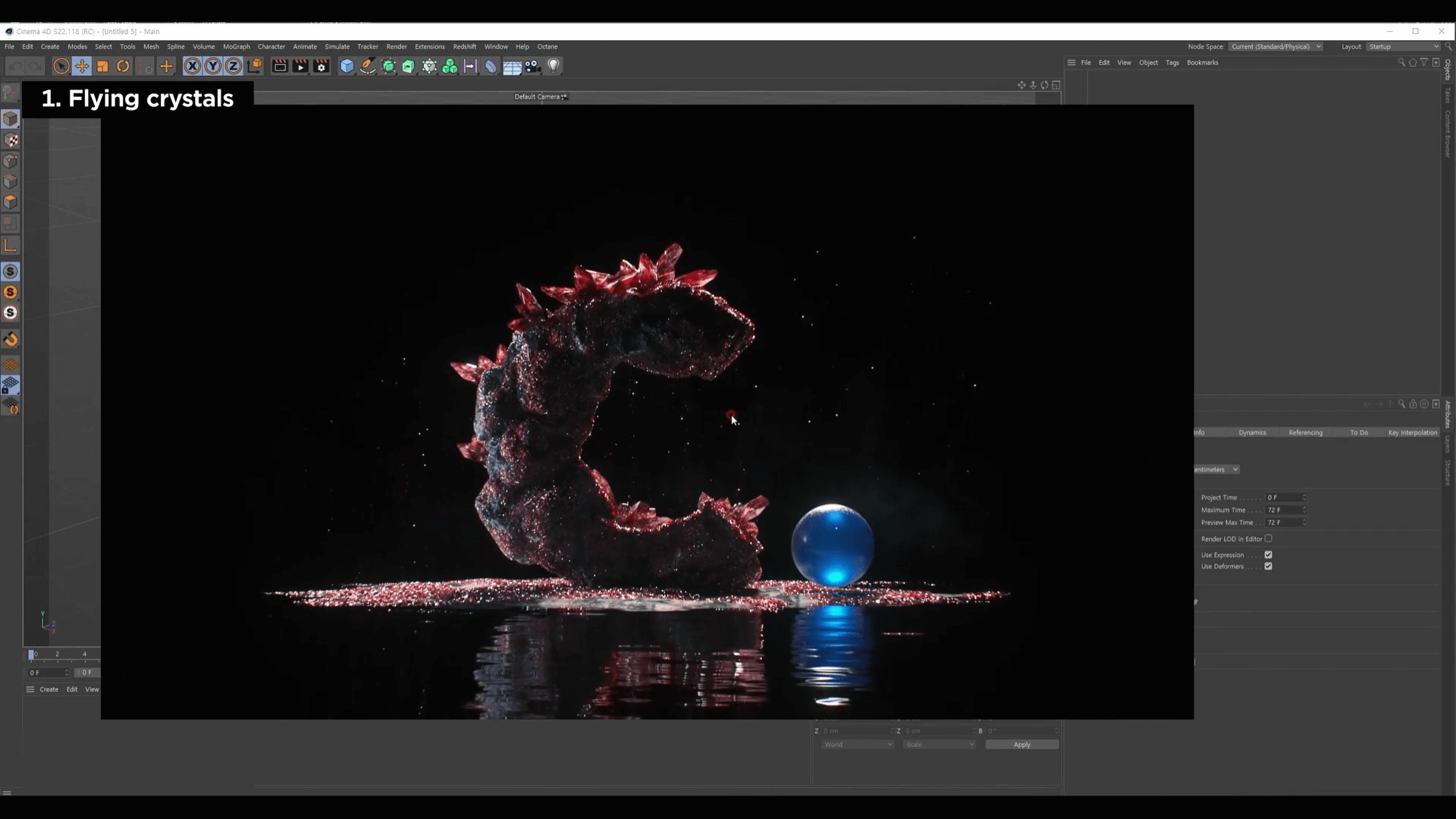Open the MoGraph menu
Viewport: 1456px width, 819px height.
point(236,47)
